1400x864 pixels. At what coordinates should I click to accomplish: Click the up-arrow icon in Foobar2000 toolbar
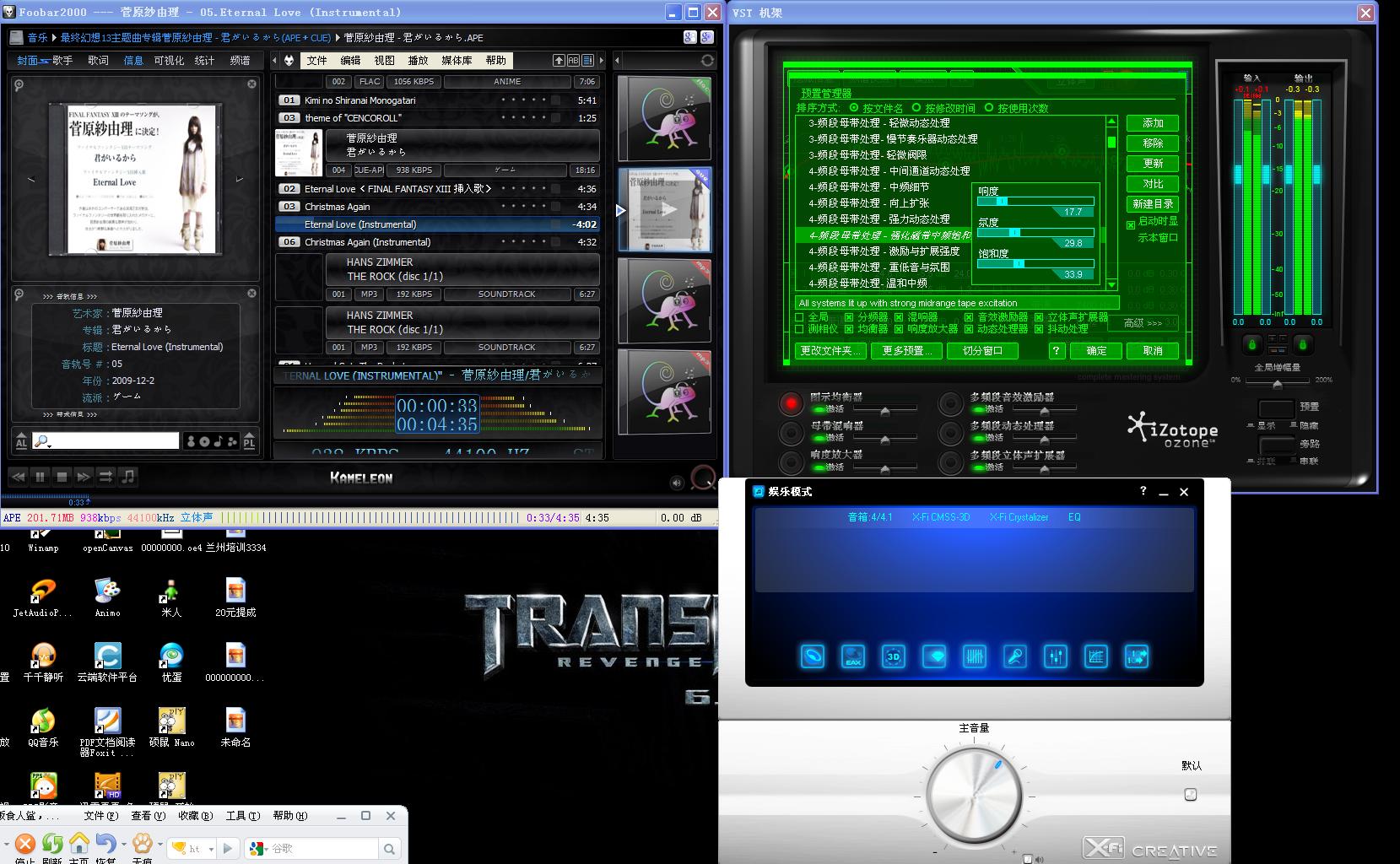click(x=559, y=60)
